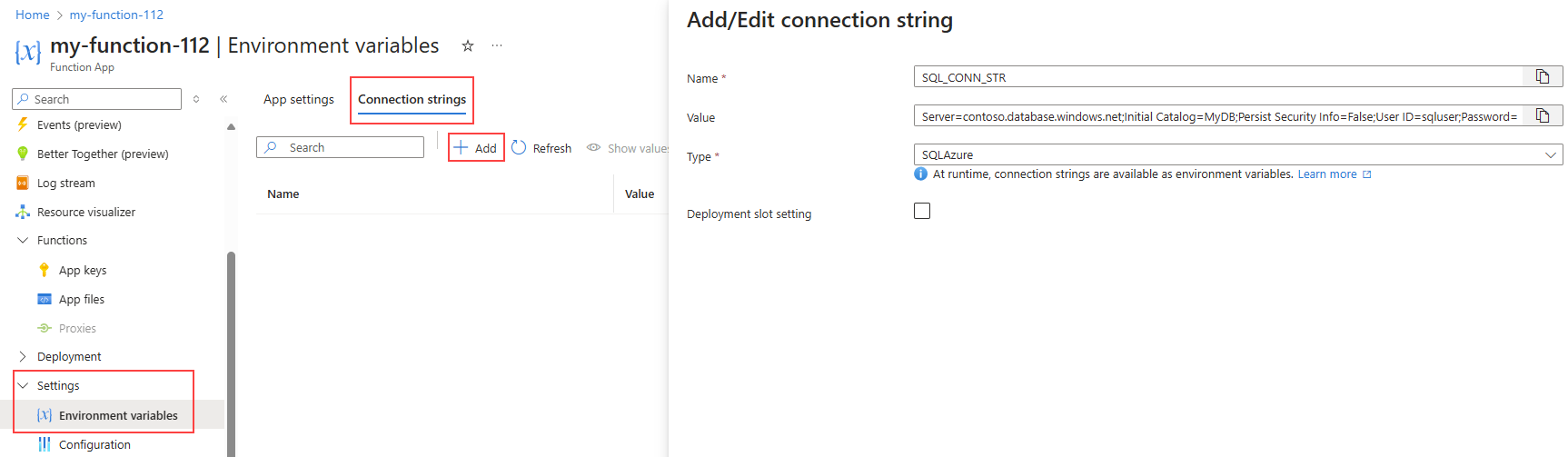Click the Name input field SQL_CONN_STR
1568x457 pixels.
coord(1218,77)
